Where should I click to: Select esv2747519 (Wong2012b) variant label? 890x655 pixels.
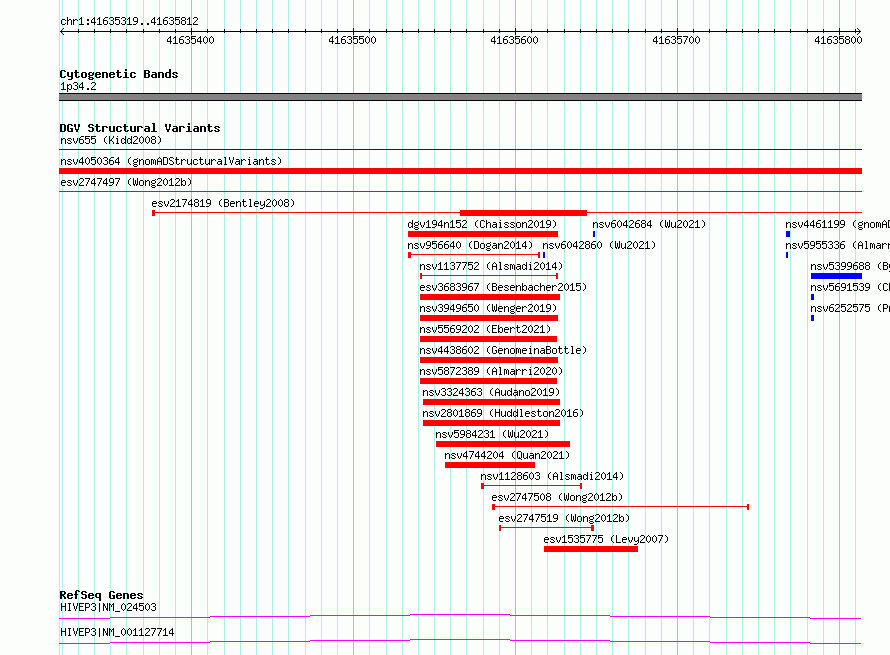pos(564,518)
